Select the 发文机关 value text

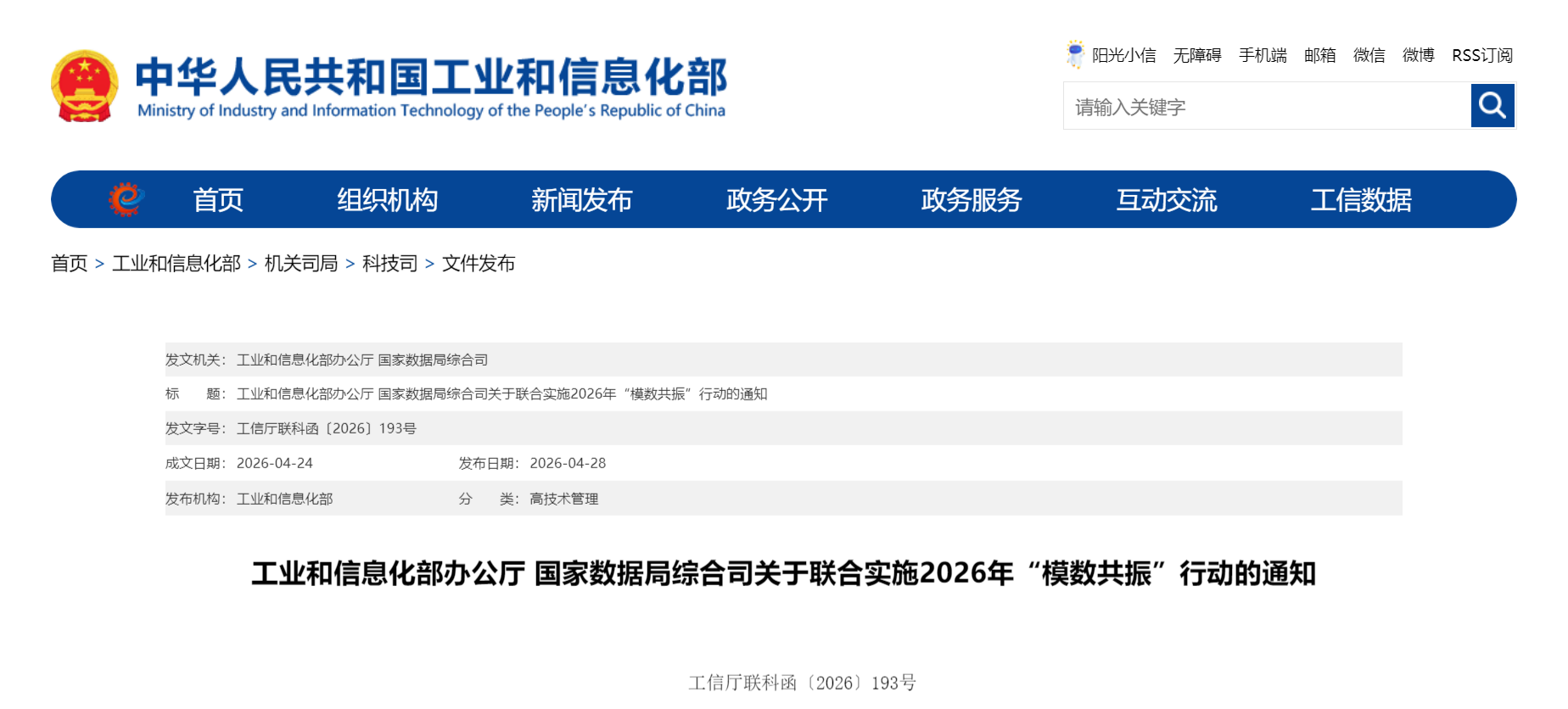[362, 360]
